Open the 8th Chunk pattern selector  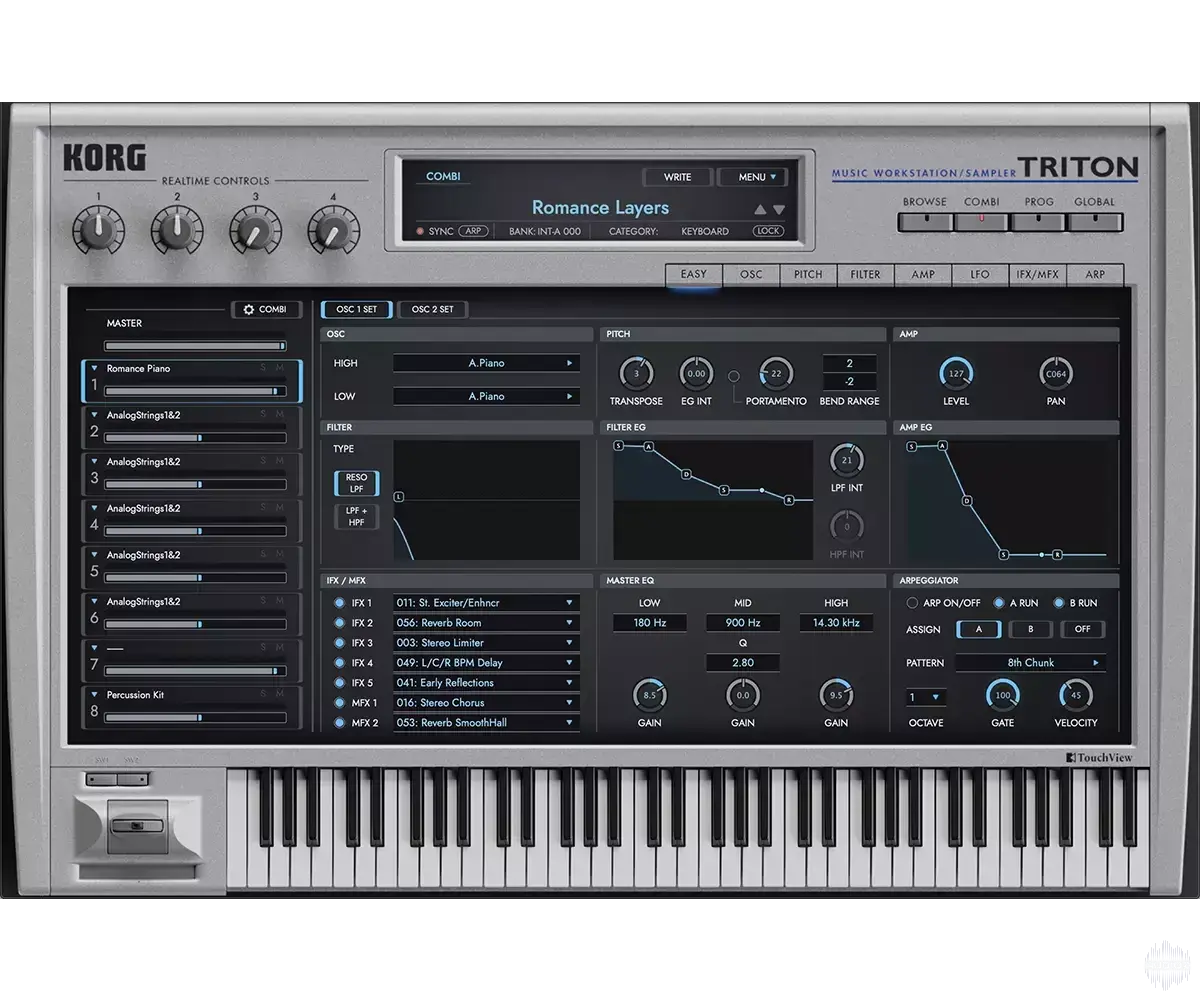click(1030, 663)
